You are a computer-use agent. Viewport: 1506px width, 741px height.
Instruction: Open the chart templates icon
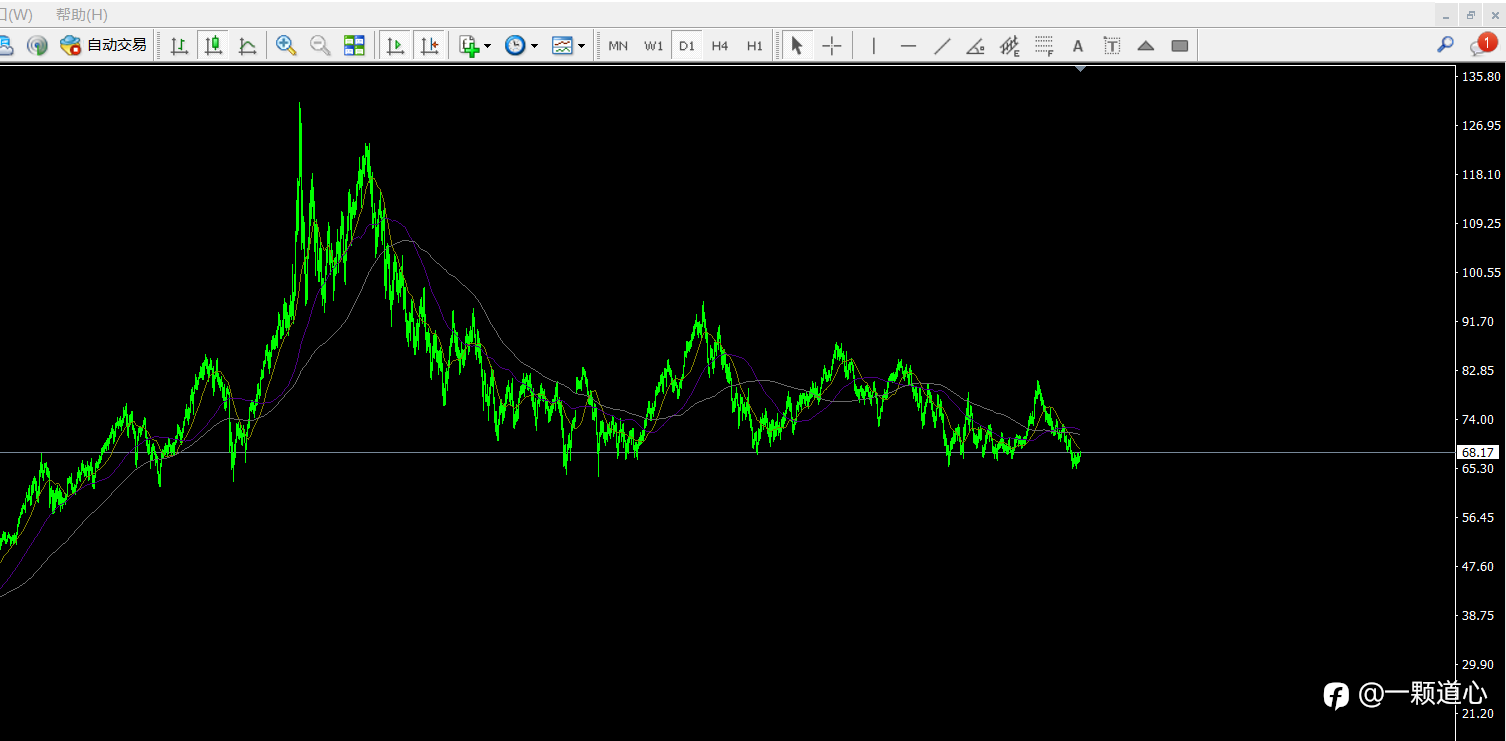562,45
